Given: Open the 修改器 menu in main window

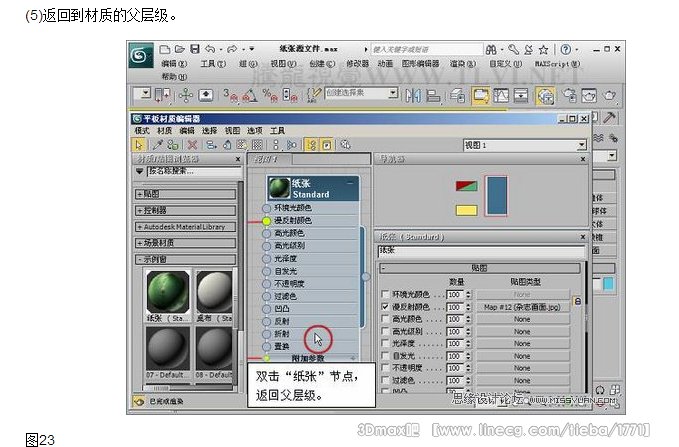Looking at the screenshot, I should coord(357,64).
